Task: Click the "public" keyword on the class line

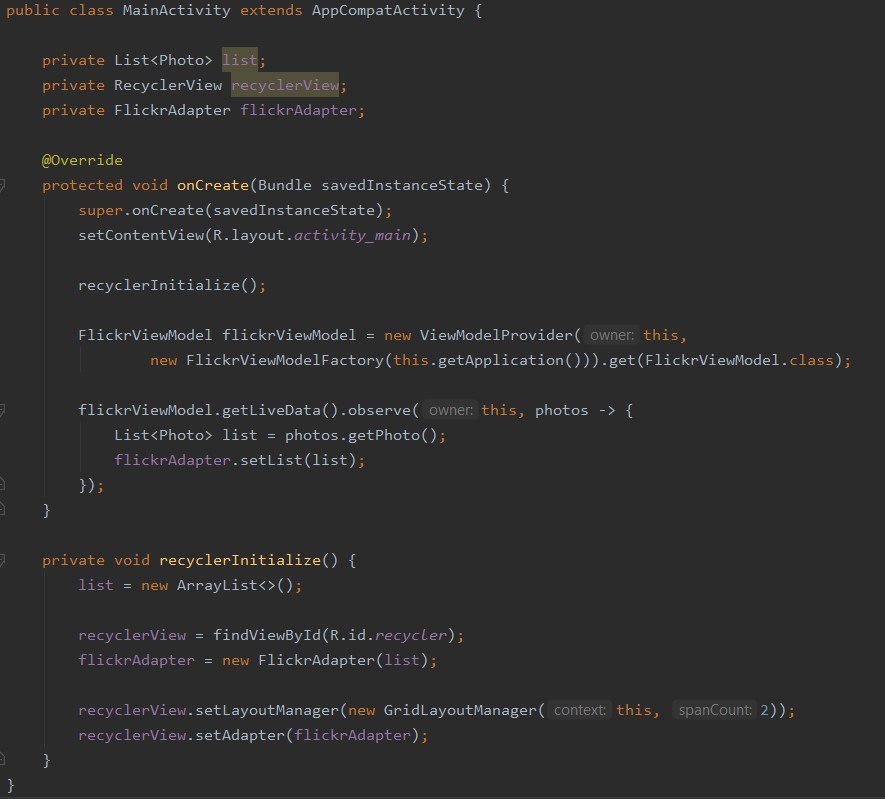Action: coord(32,10)
